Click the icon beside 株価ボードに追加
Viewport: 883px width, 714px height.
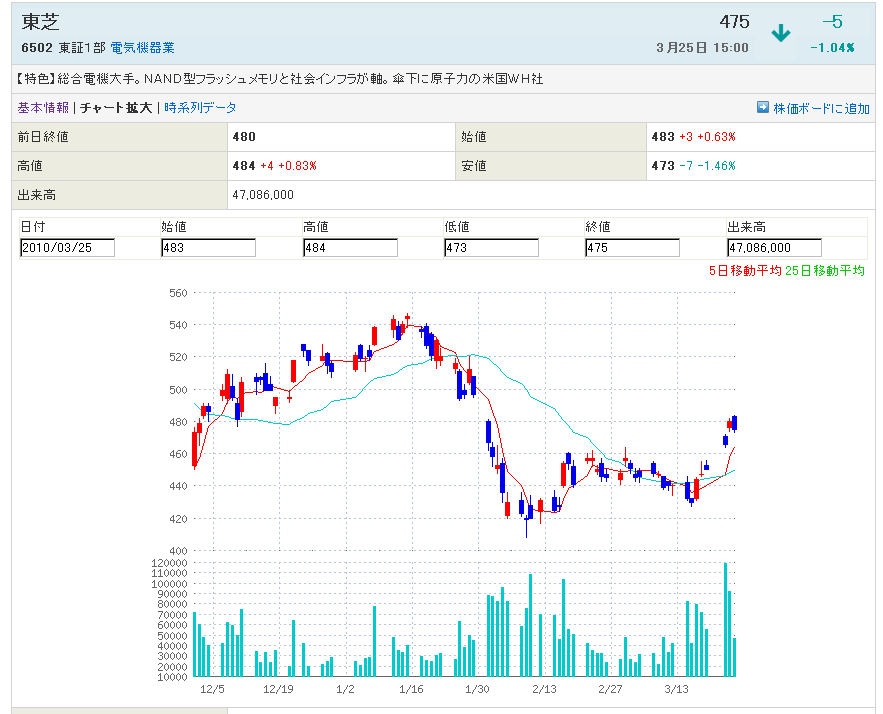(x=763, y=108)
